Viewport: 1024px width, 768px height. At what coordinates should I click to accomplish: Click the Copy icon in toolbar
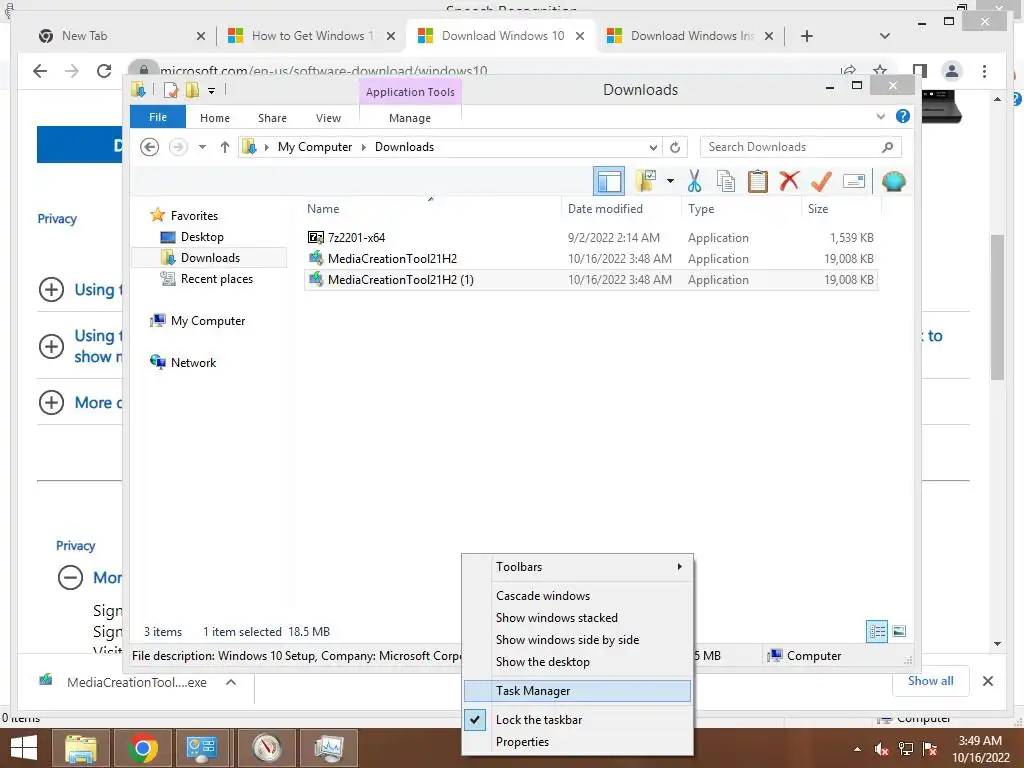coord(726,181)
